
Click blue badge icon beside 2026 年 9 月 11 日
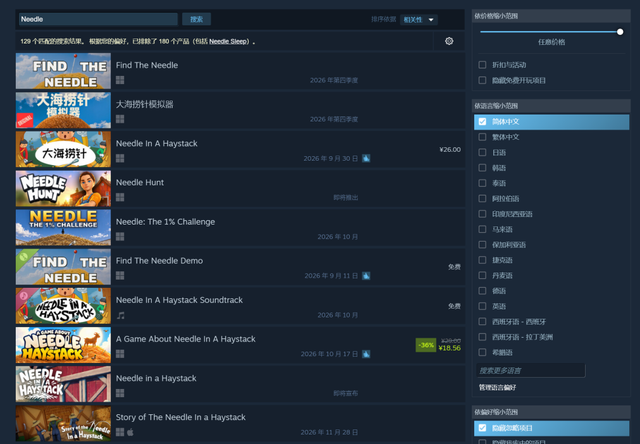click(x=366, y=276)
